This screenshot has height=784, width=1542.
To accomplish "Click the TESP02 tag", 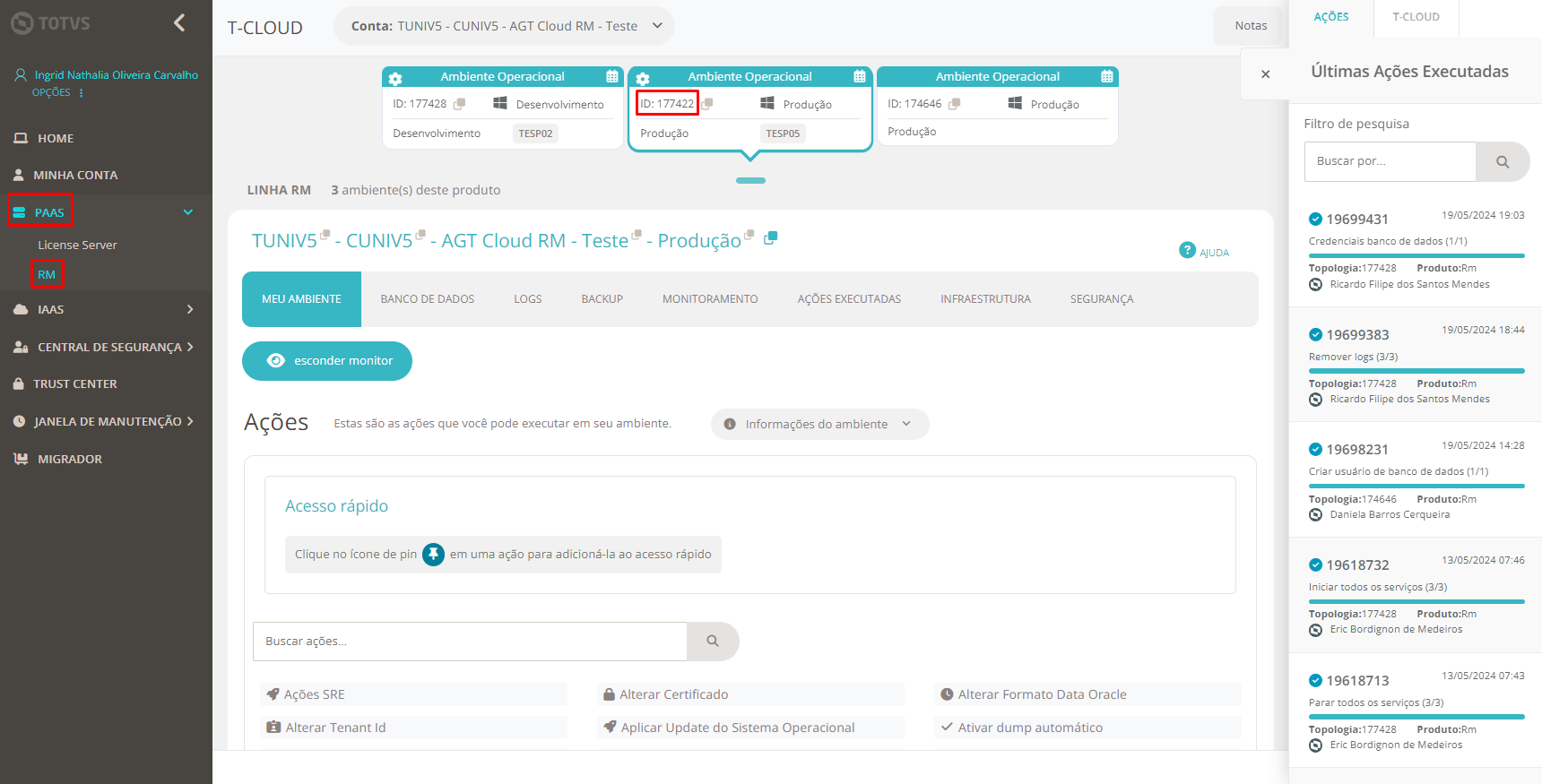I will click(x=535, y=134).
